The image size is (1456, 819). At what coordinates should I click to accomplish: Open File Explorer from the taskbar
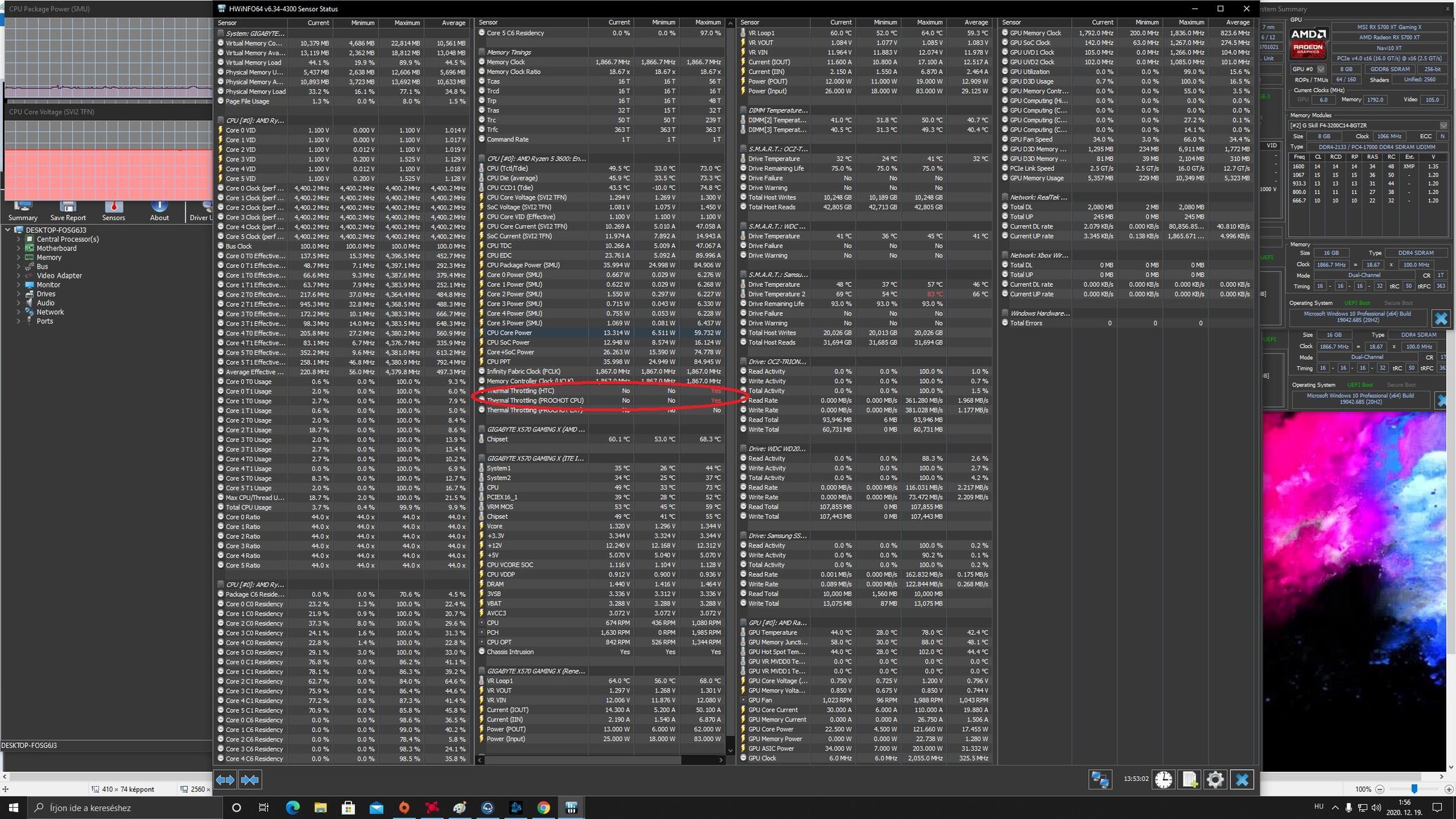[320, 808]
